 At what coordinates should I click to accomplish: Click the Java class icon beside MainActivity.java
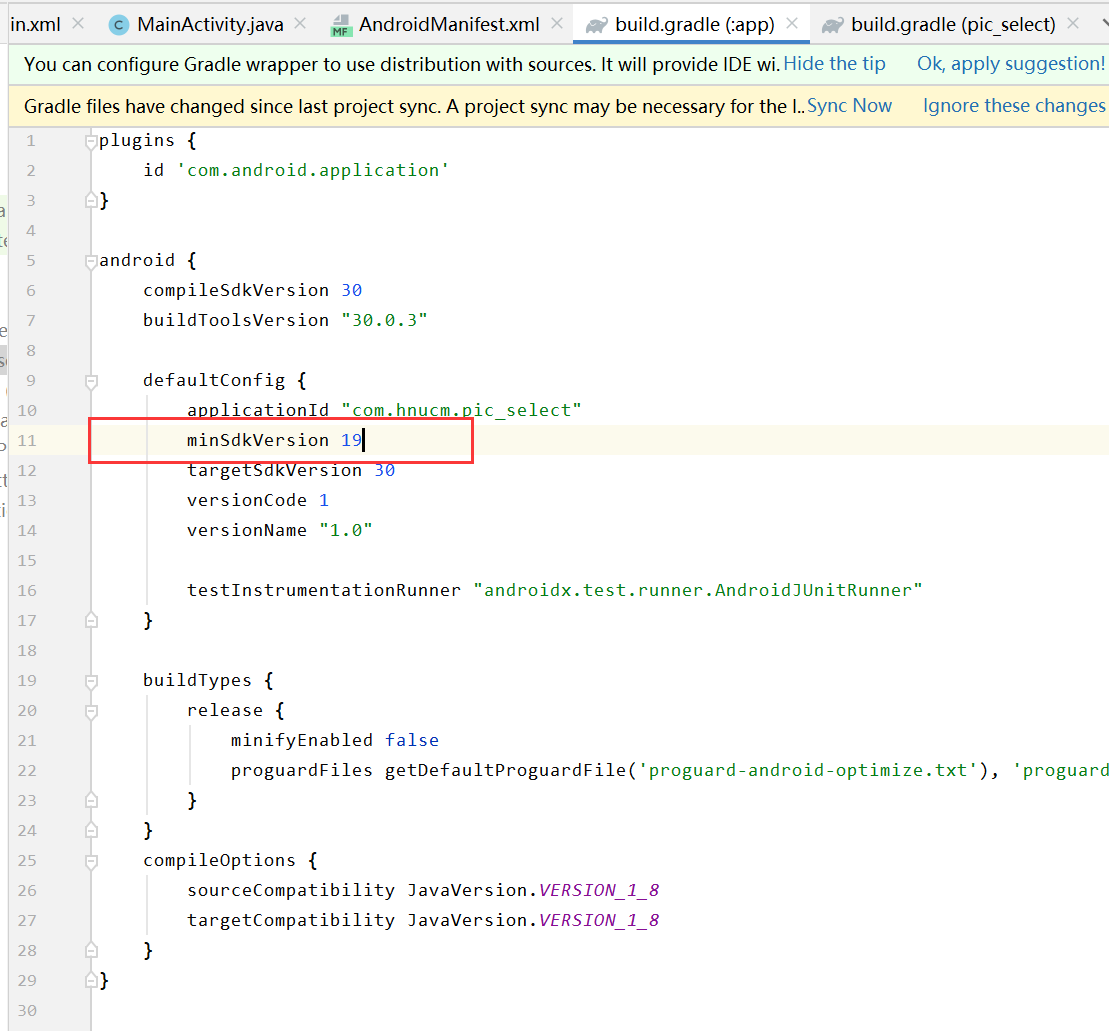click(x=118, y=25)
